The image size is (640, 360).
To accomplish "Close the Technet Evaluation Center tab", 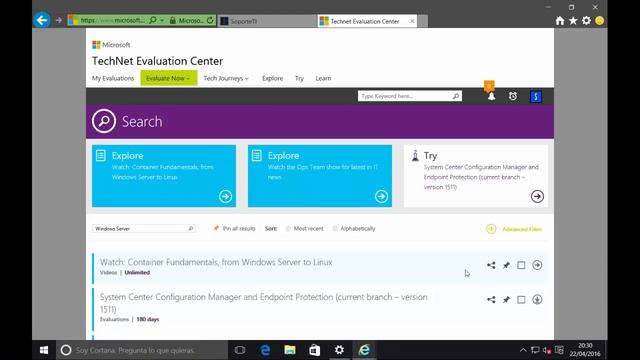I will click(412, 21).
